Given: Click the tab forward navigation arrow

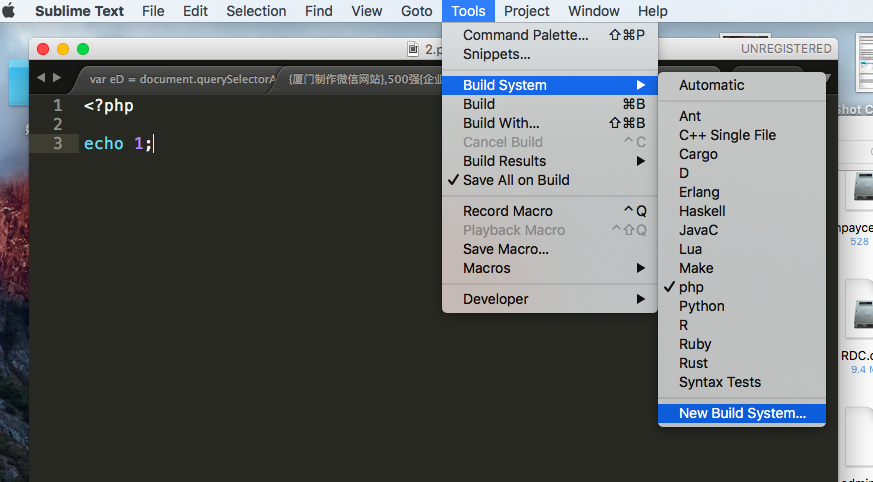Looking at the screenshot, I should pos(57,78).
